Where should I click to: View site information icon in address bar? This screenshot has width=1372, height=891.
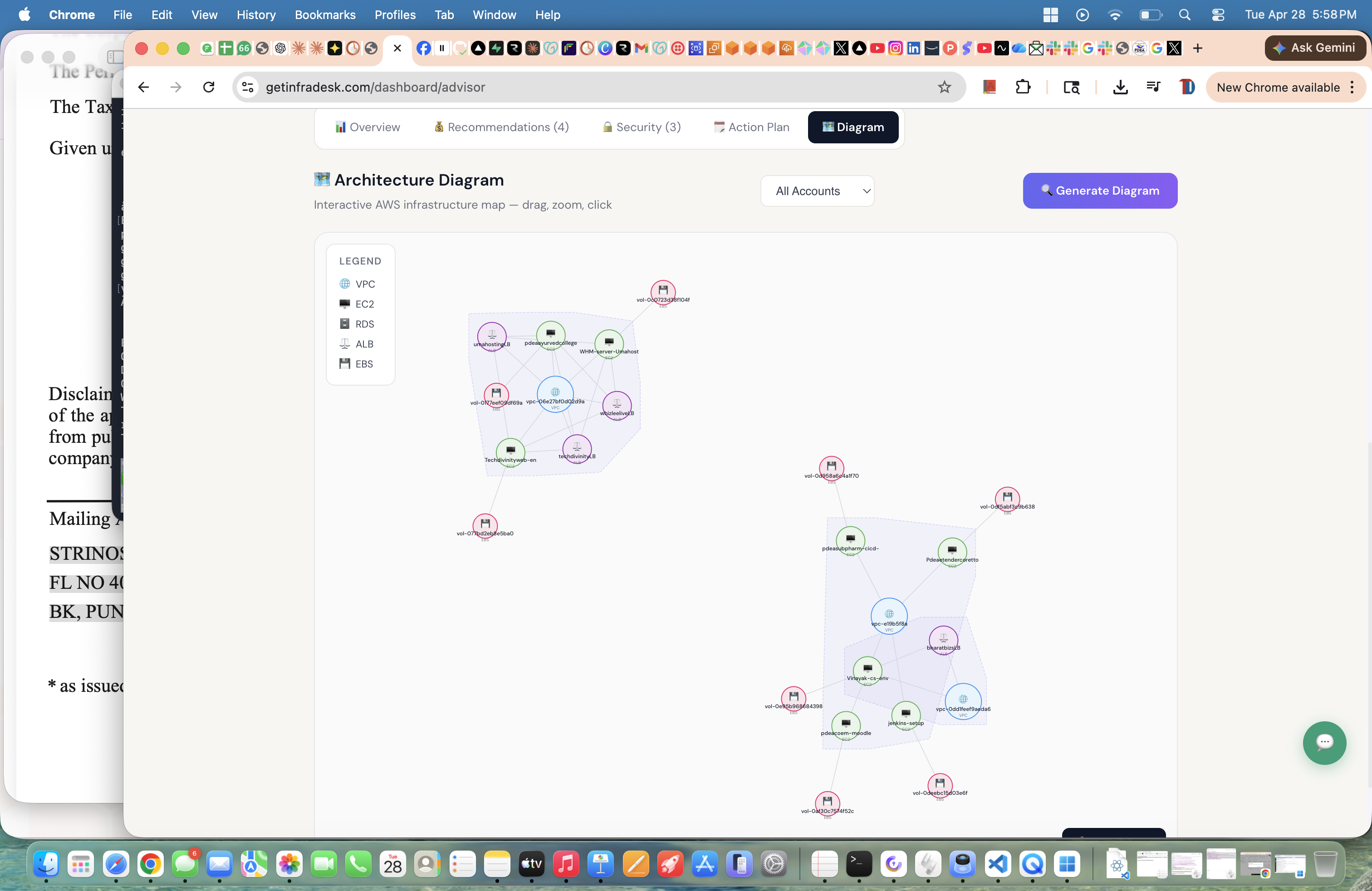(248, 87)
